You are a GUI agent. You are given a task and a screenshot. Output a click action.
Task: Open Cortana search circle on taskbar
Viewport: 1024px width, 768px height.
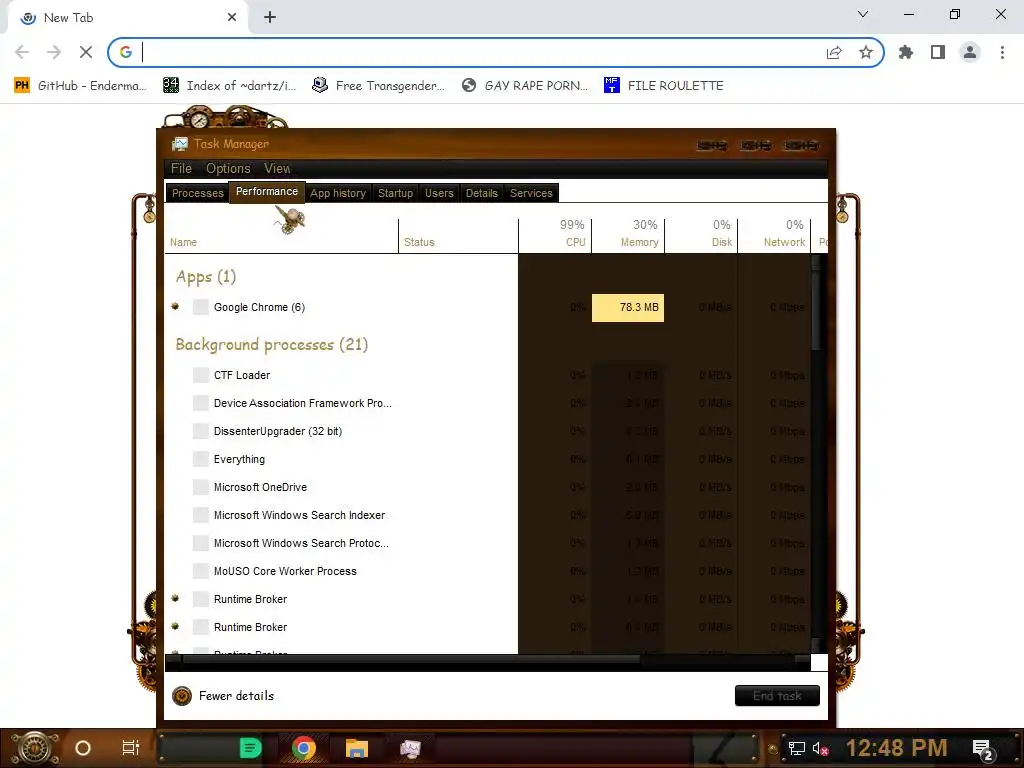(82, 748)
